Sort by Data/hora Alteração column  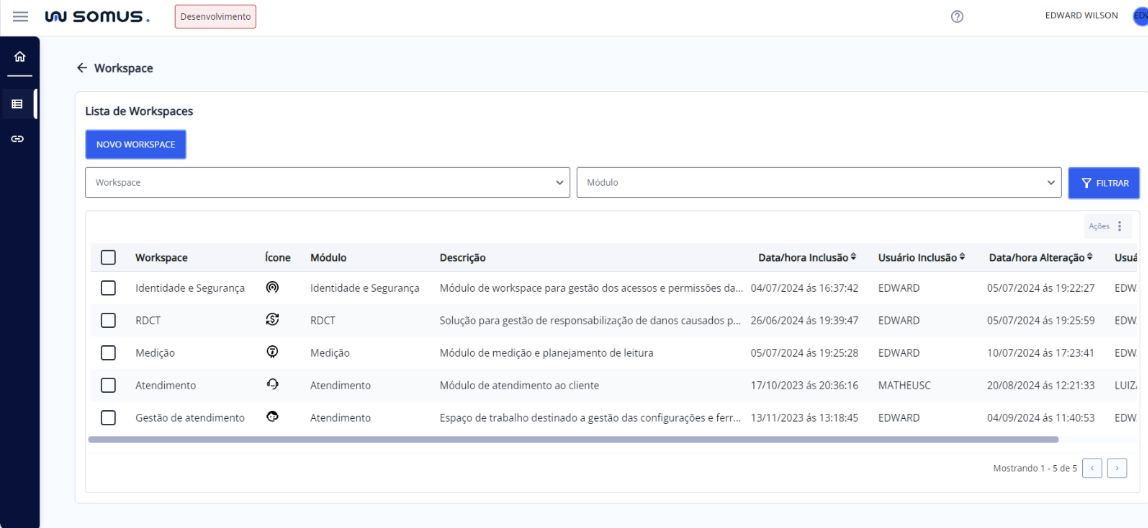[1090, 257]
